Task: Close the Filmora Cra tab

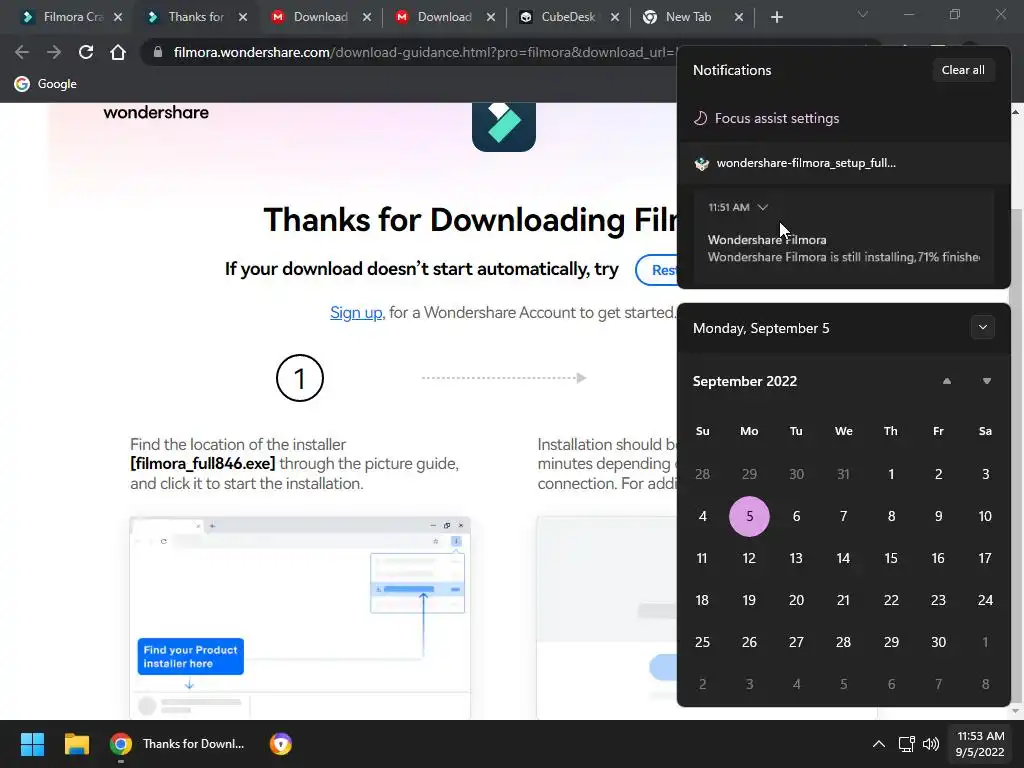Action: pyautogui.click(x=118, y=17)
